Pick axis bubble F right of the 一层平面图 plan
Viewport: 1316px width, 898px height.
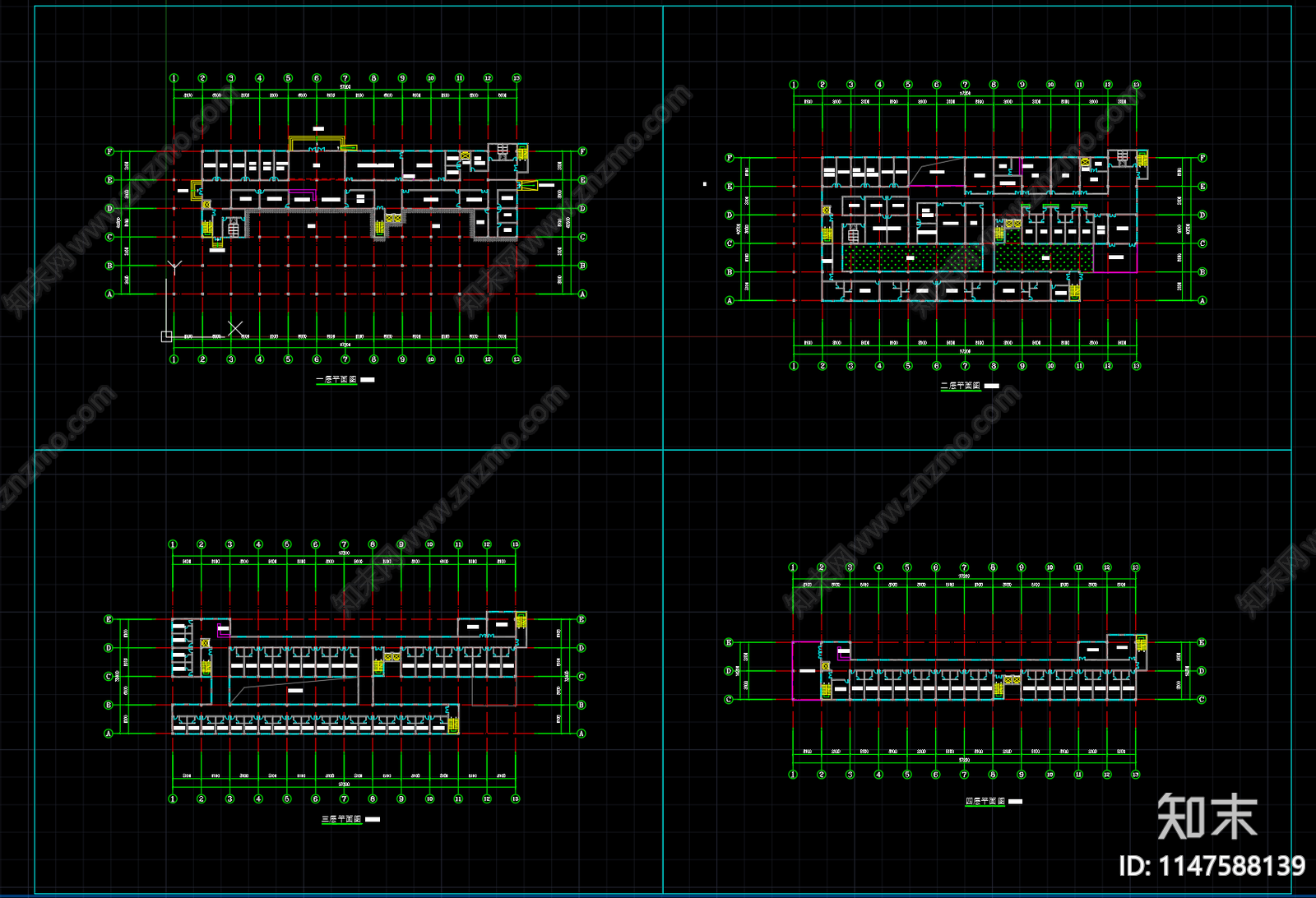[582, 151]
